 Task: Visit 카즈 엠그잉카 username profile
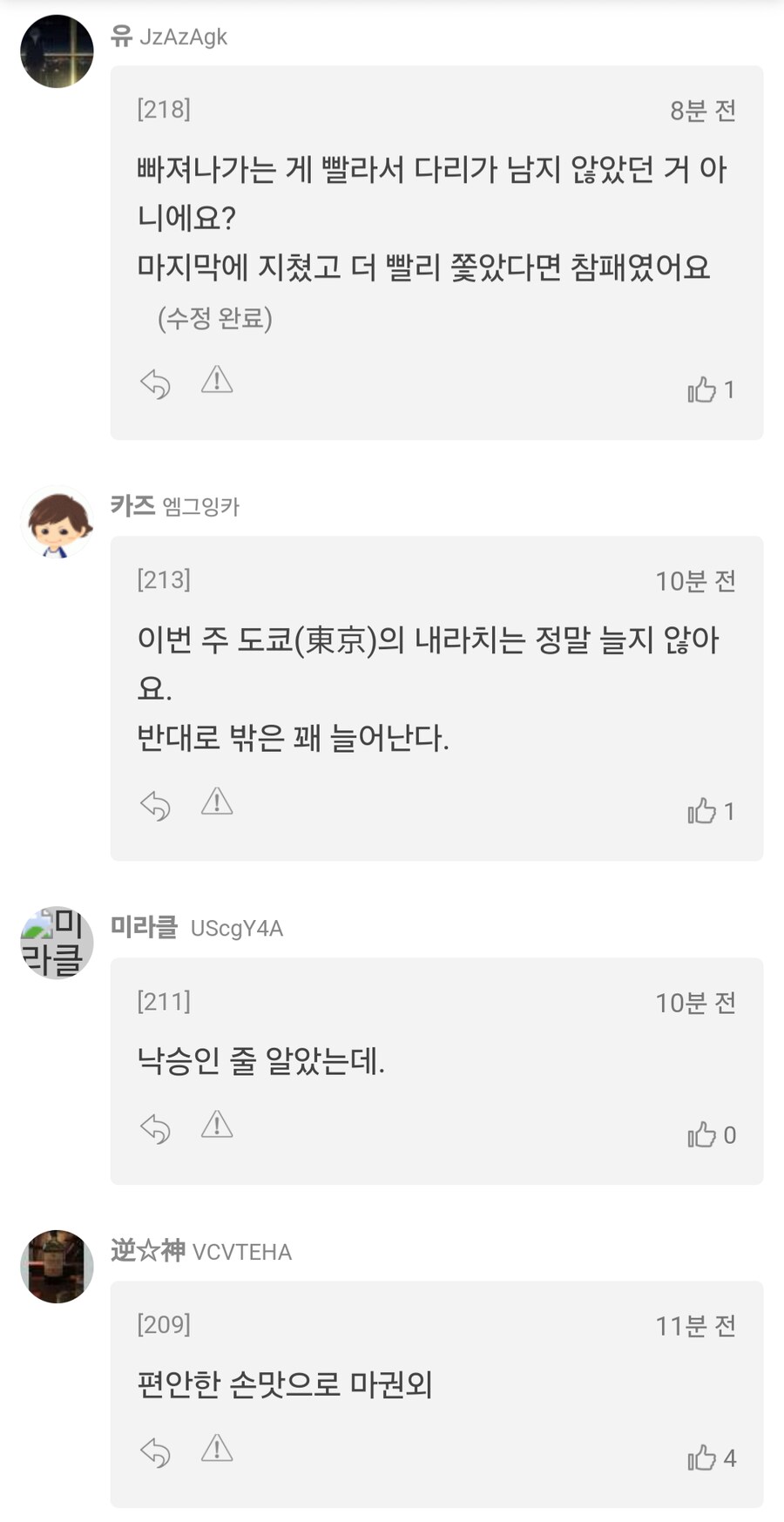click(174, 506)
